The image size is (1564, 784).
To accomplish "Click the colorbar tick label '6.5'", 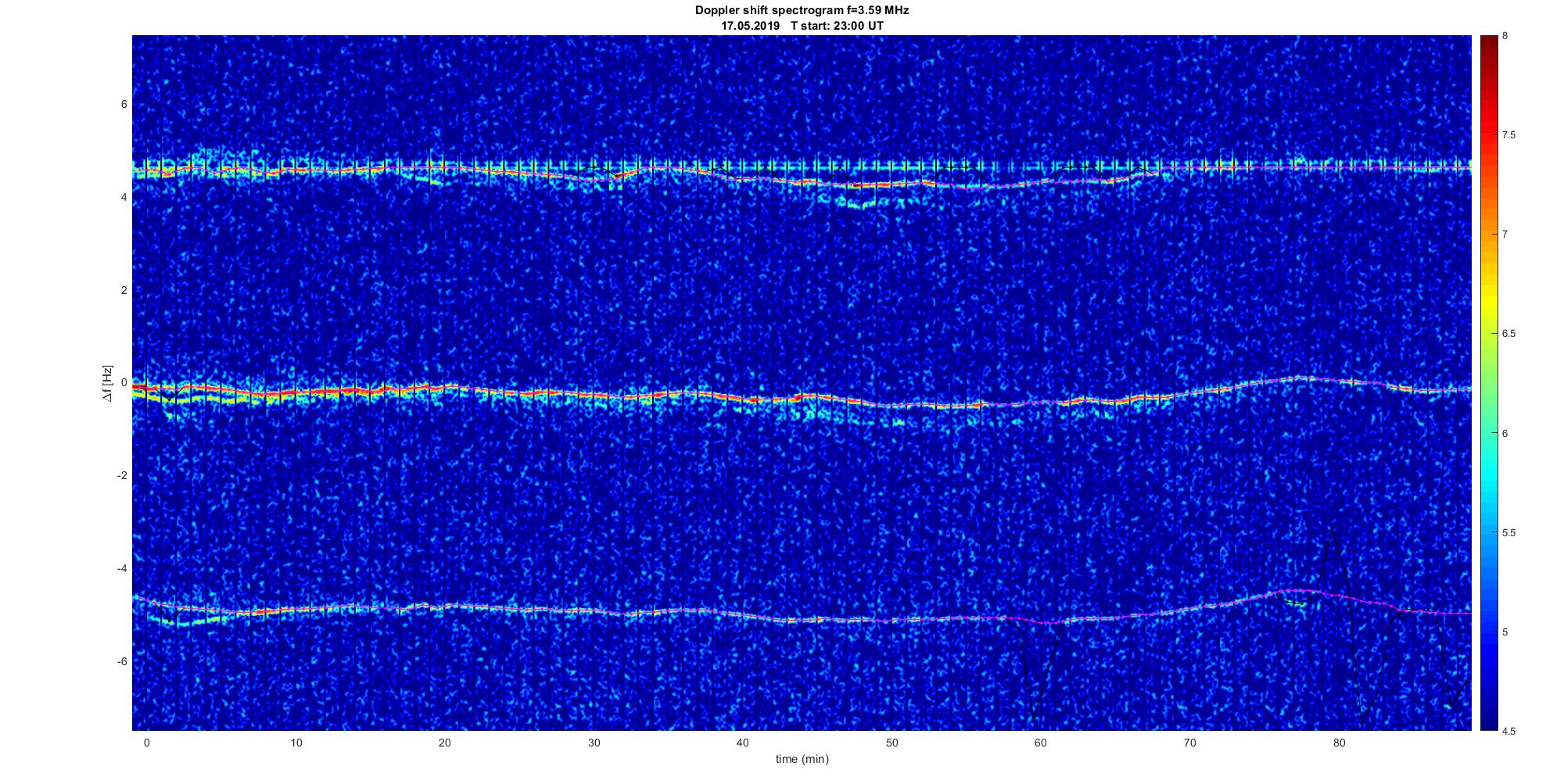I will pos(1508,334).
